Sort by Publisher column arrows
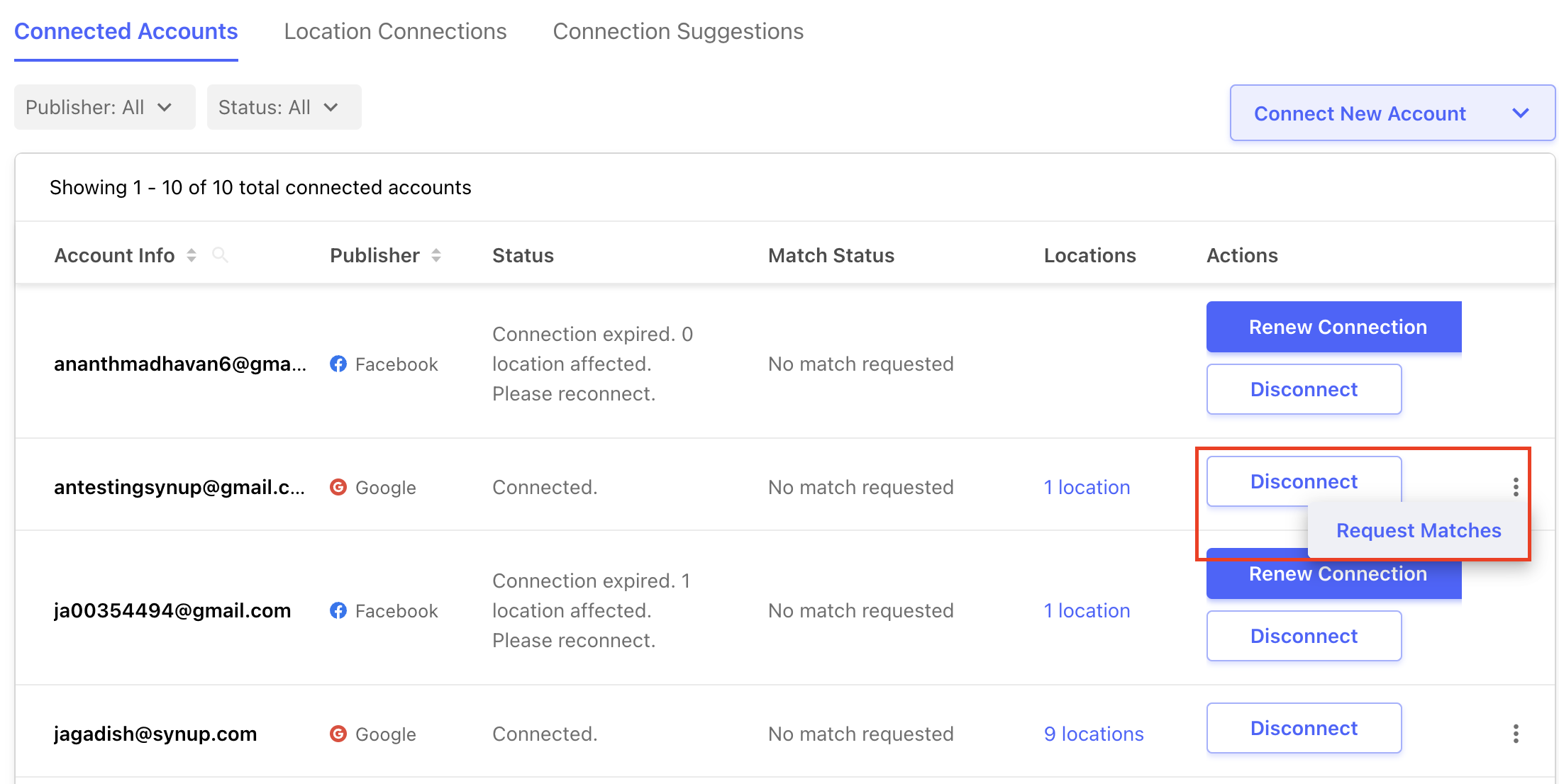This screenshot has width=1559, height=784. (436, 255)
